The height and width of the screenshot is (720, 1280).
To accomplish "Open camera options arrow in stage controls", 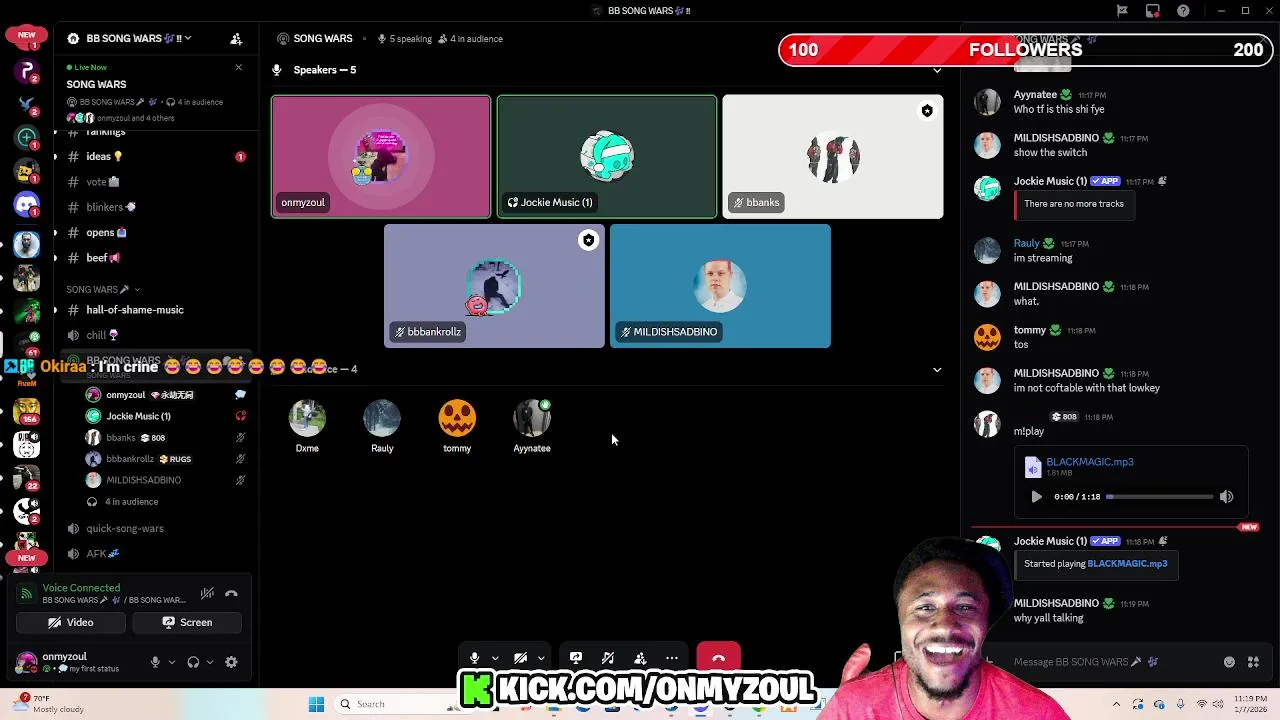I will point(540,658).
